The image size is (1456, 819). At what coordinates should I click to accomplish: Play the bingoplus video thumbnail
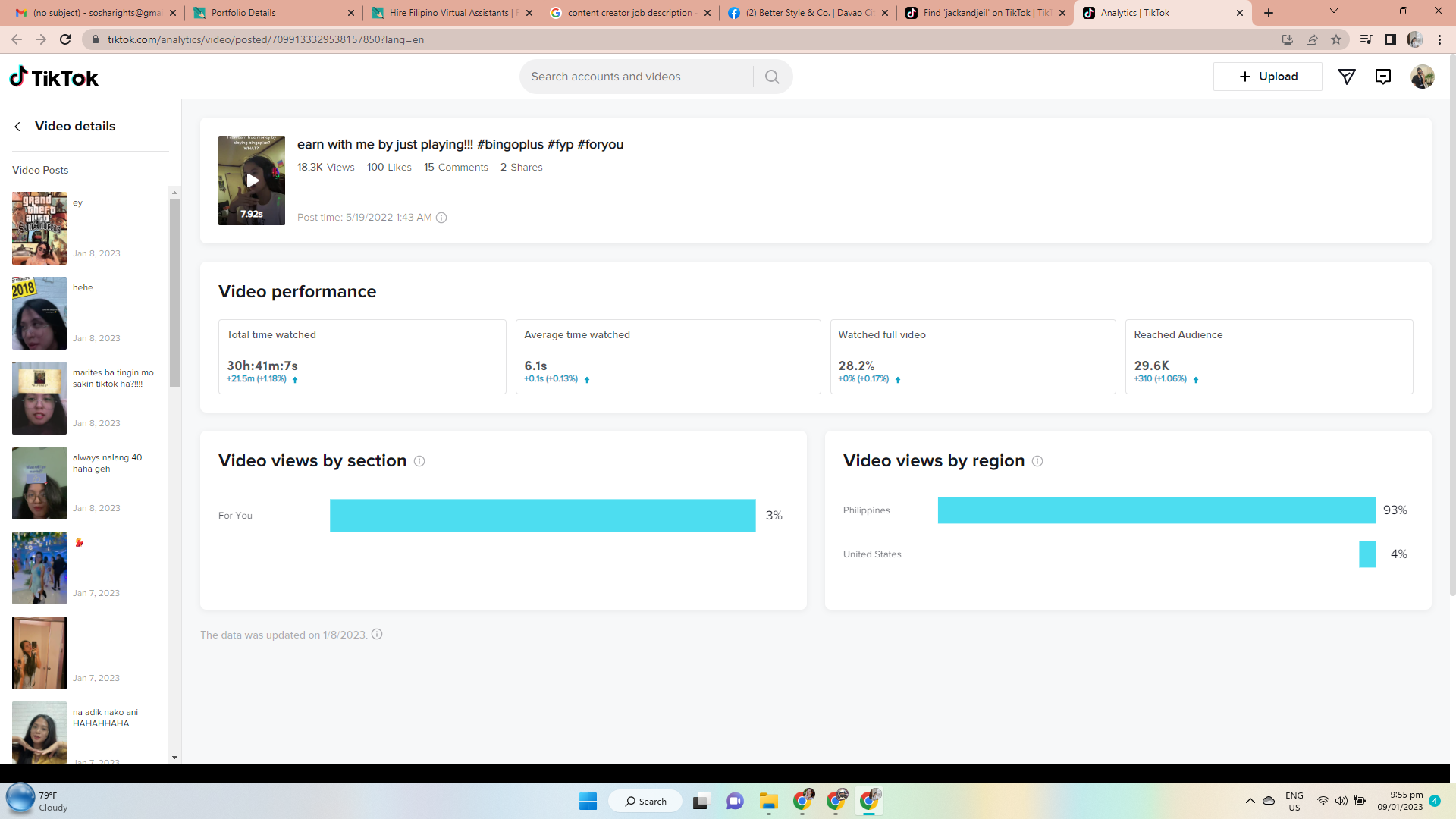pos(252,180)
